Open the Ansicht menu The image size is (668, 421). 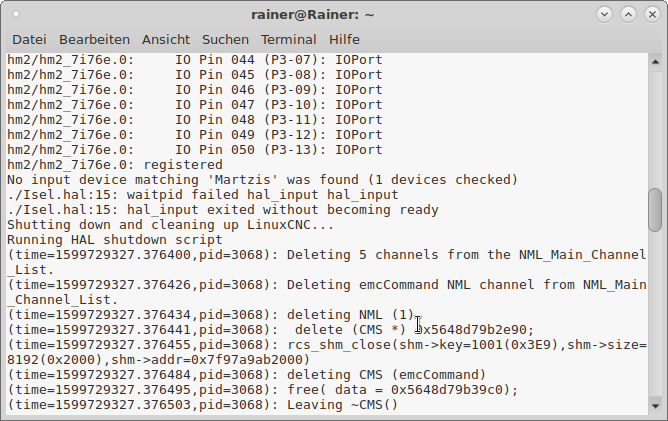pyautogui.click(x=166, y=40)
